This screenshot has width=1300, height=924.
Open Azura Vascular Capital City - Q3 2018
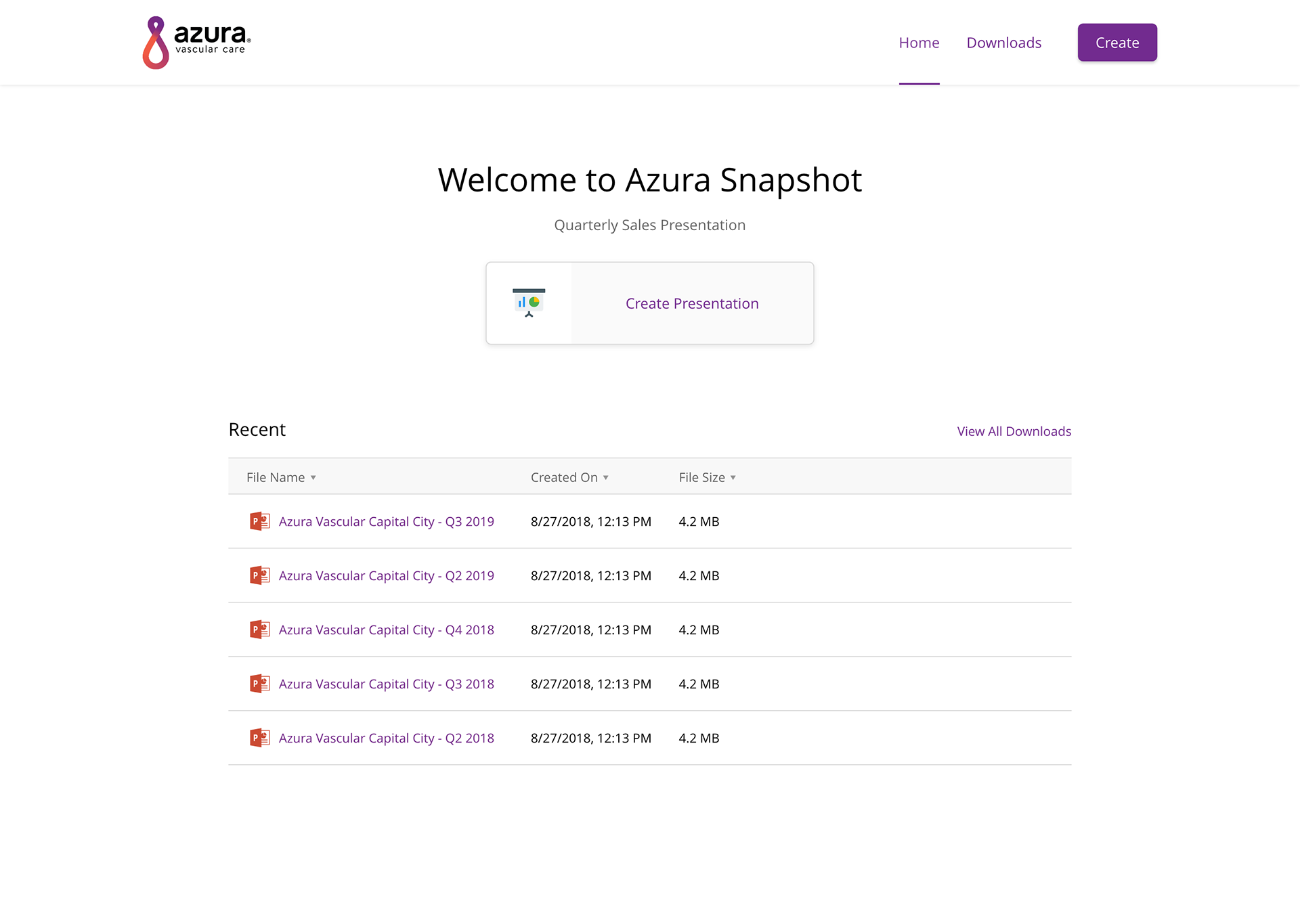[387, 684]
